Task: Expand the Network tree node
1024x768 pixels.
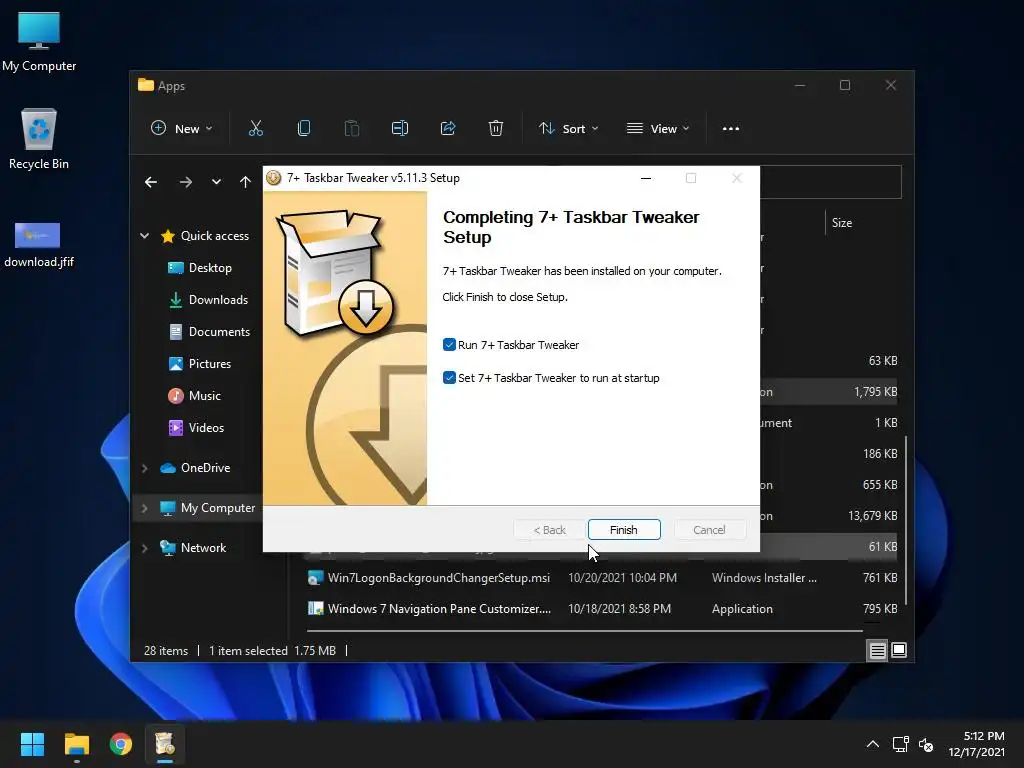Action: (144, 548)
